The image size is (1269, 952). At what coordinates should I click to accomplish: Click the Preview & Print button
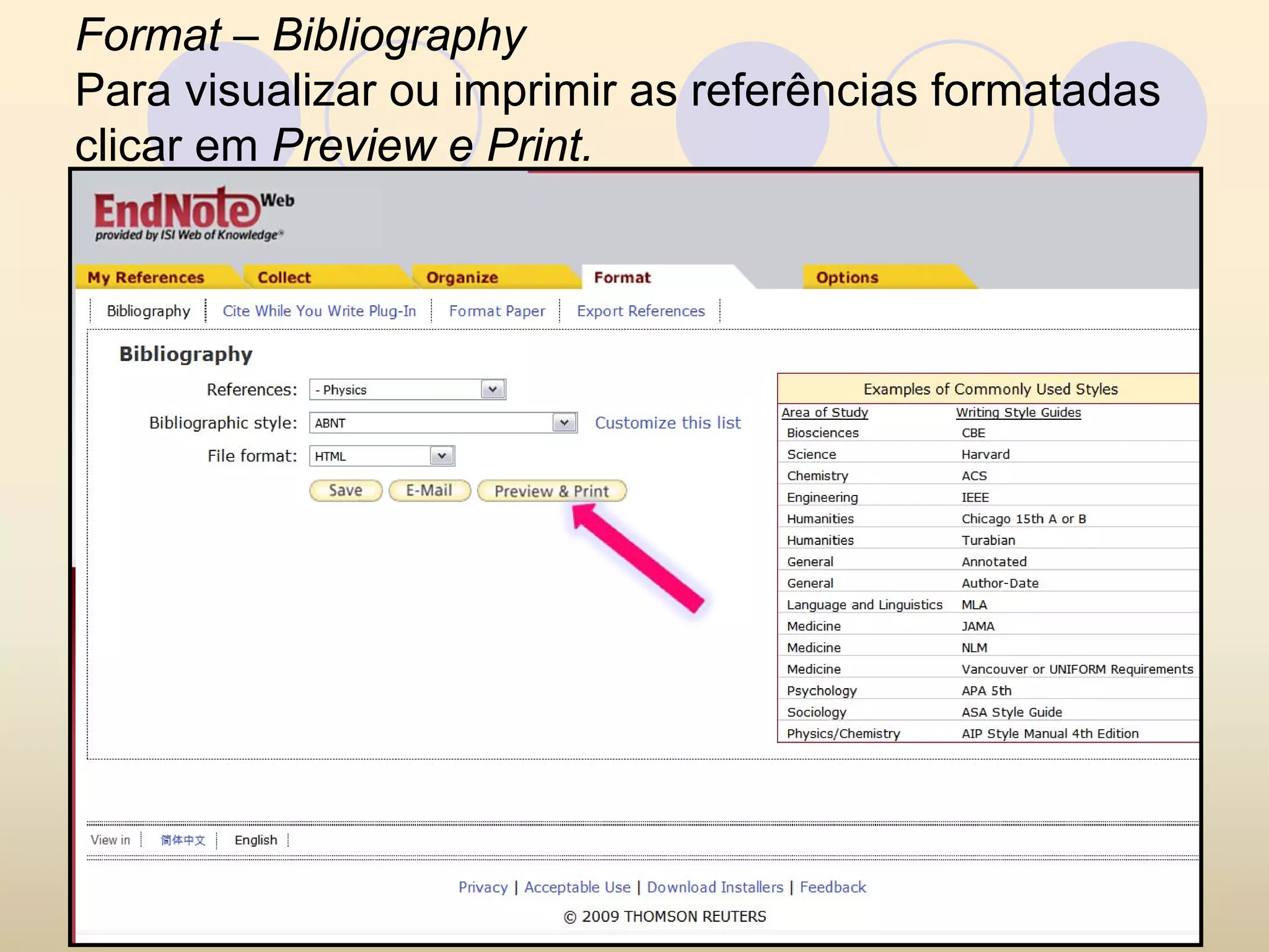tap(551, 491)
